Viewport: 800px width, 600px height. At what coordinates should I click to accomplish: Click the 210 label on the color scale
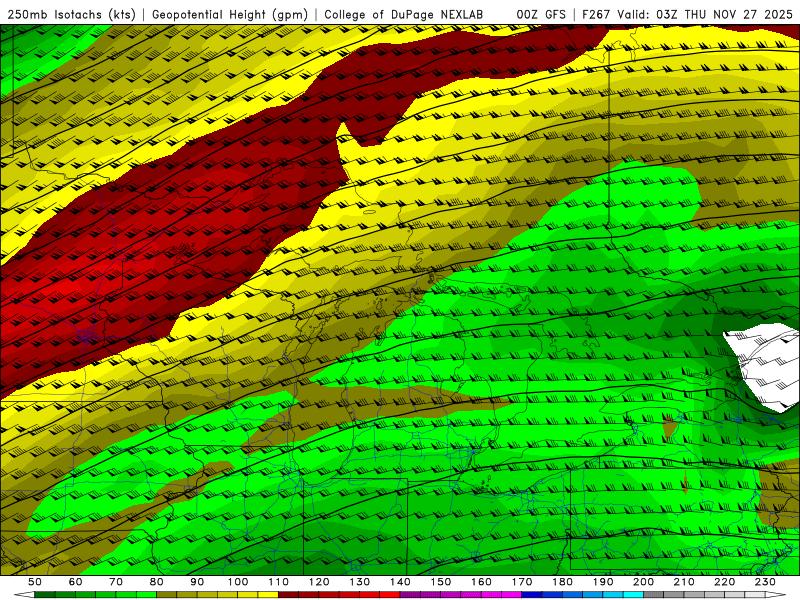click(684, 582)
